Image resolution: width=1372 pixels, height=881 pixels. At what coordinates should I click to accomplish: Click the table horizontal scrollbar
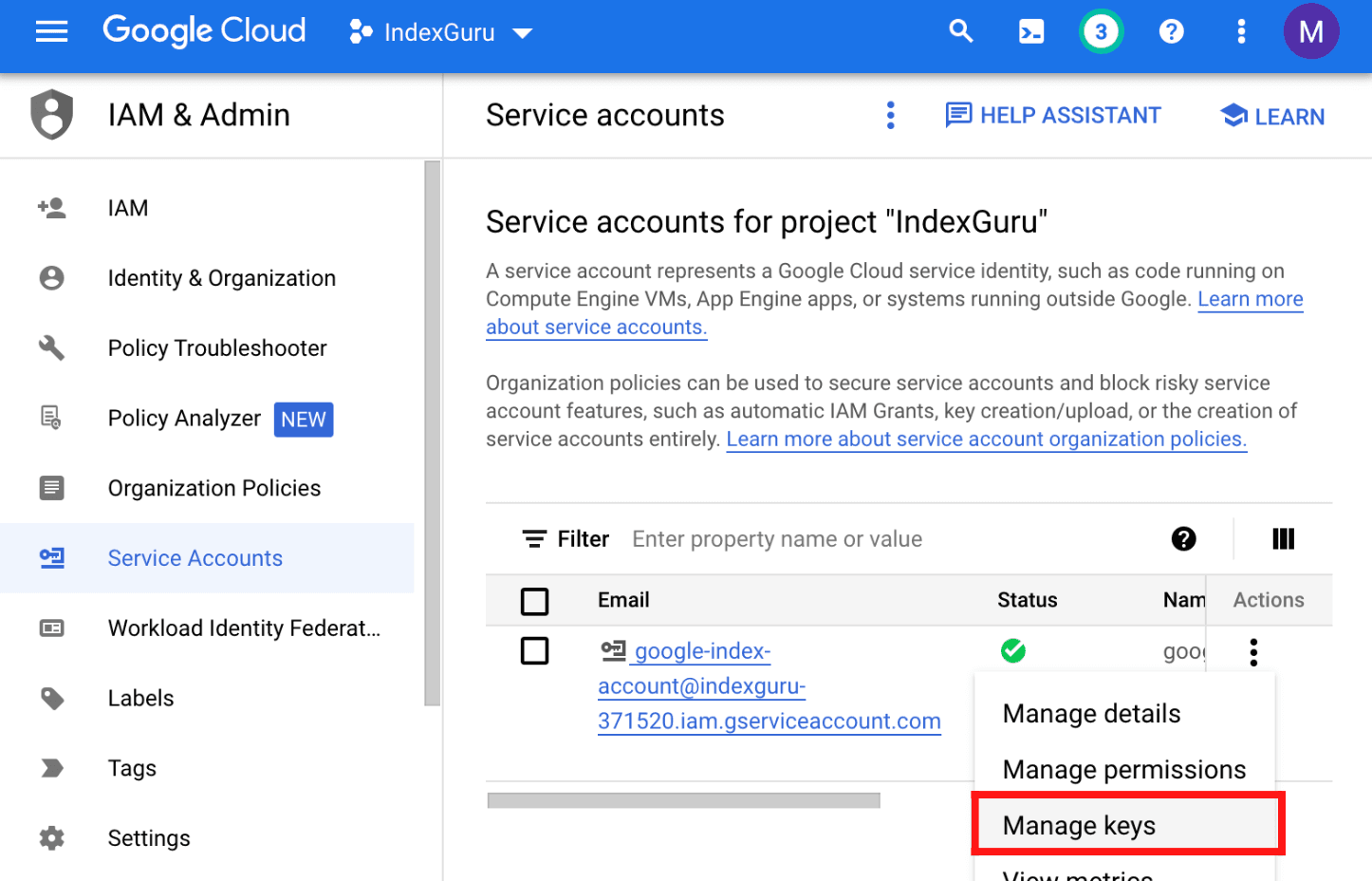pyautogui.click(x=683, y=800)
